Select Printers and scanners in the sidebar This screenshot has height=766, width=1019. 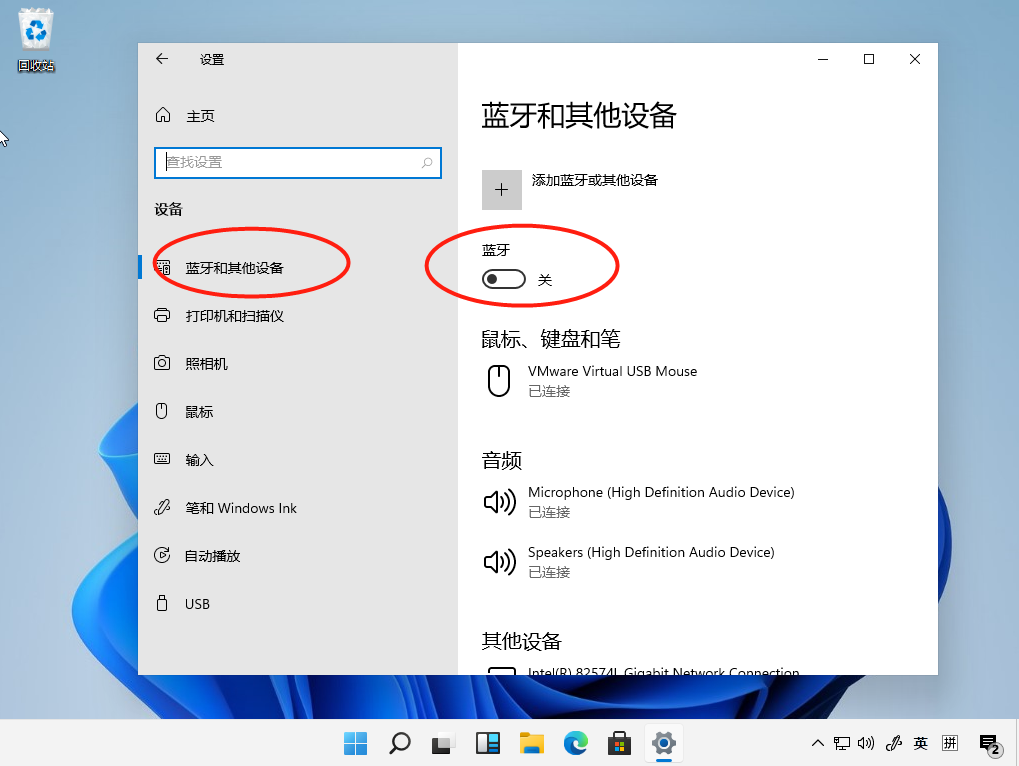(x=234, y=316)
